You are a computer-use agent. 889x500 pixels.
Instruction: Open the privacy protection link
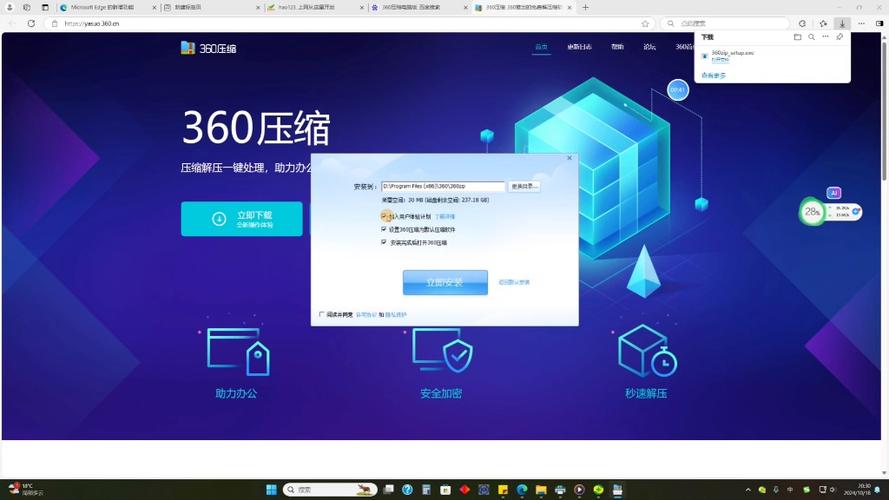[x=396, y=315]
